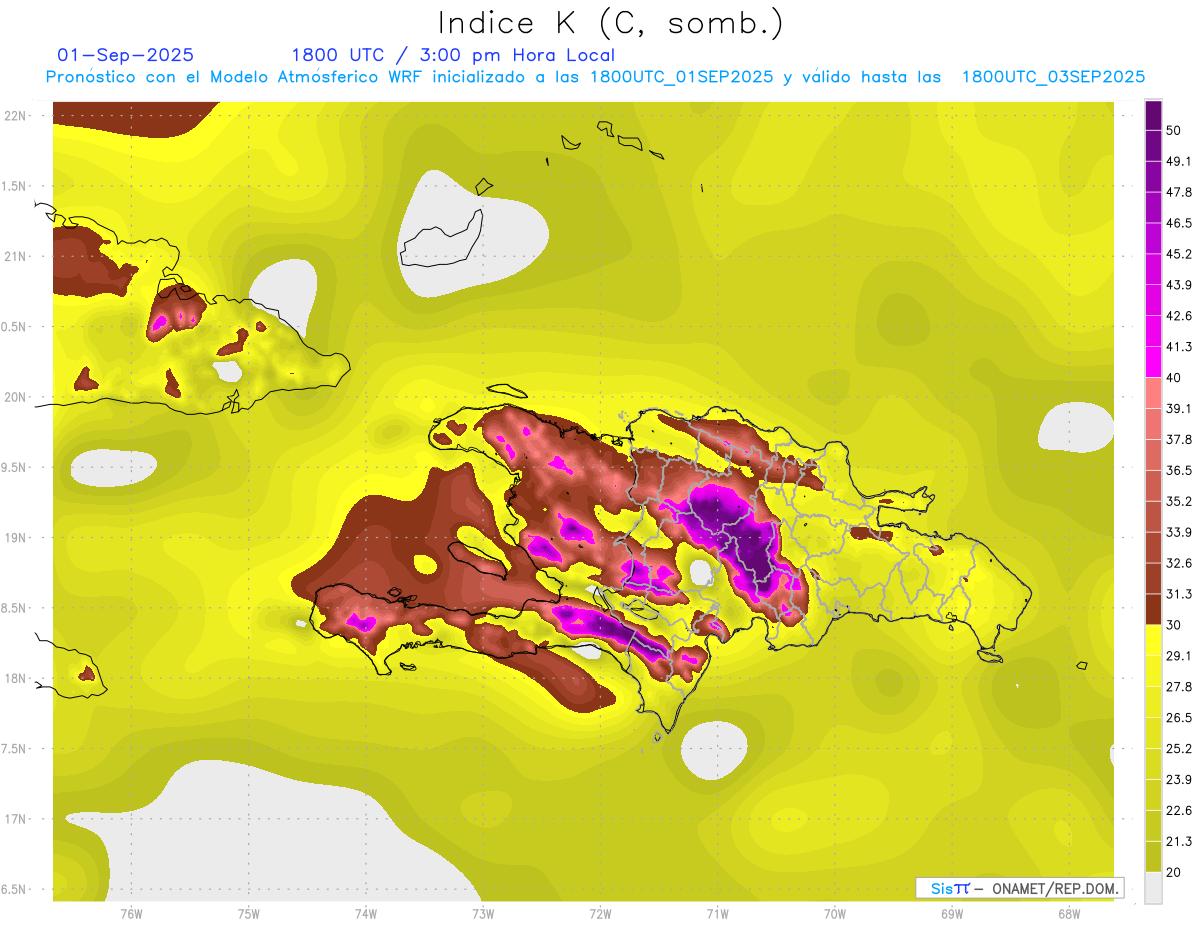Click the longitude label '68W'
Image resolution: width=1200 pixels, height=927 pixels.
click(x=1069, y=913)
